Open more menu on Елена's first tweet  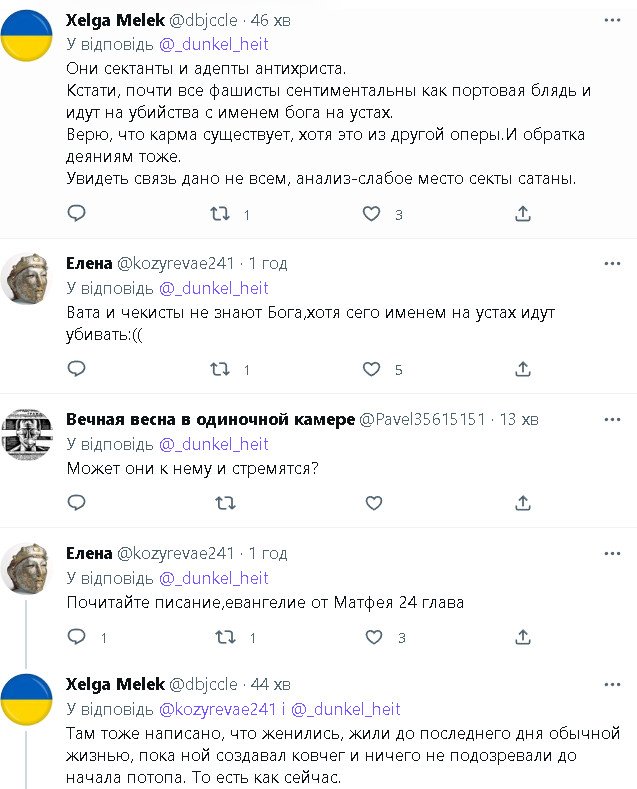(x=612, y=264)
